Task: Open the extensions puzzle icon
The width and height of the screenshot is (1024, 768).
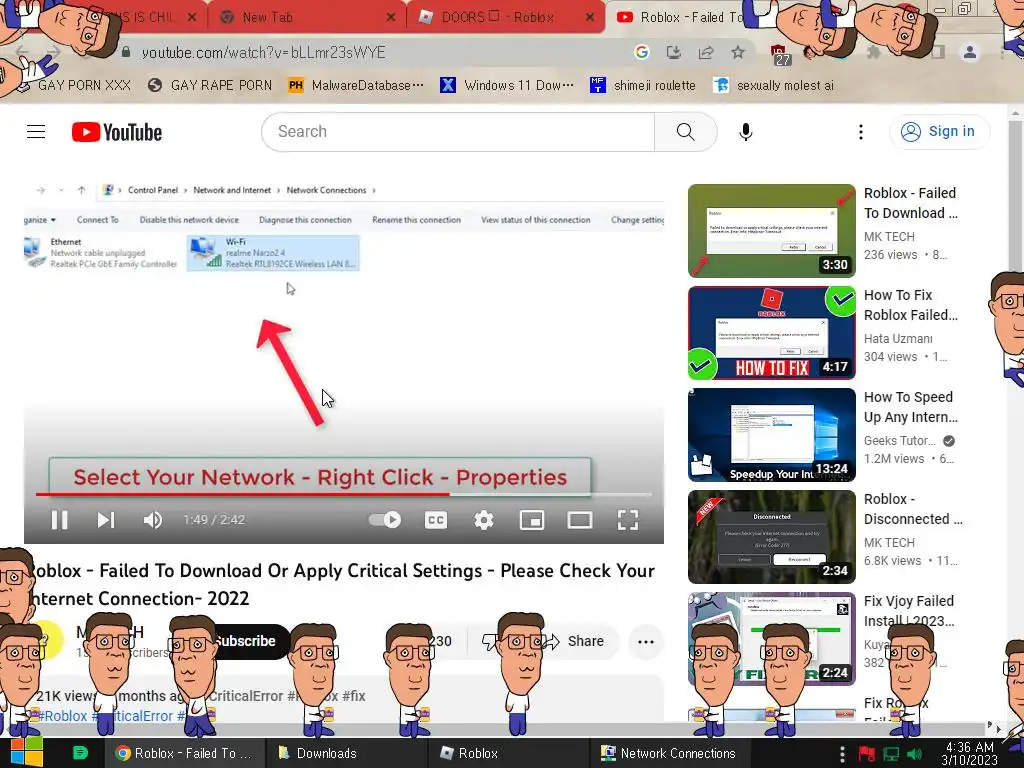Action: tap(873, 52)
